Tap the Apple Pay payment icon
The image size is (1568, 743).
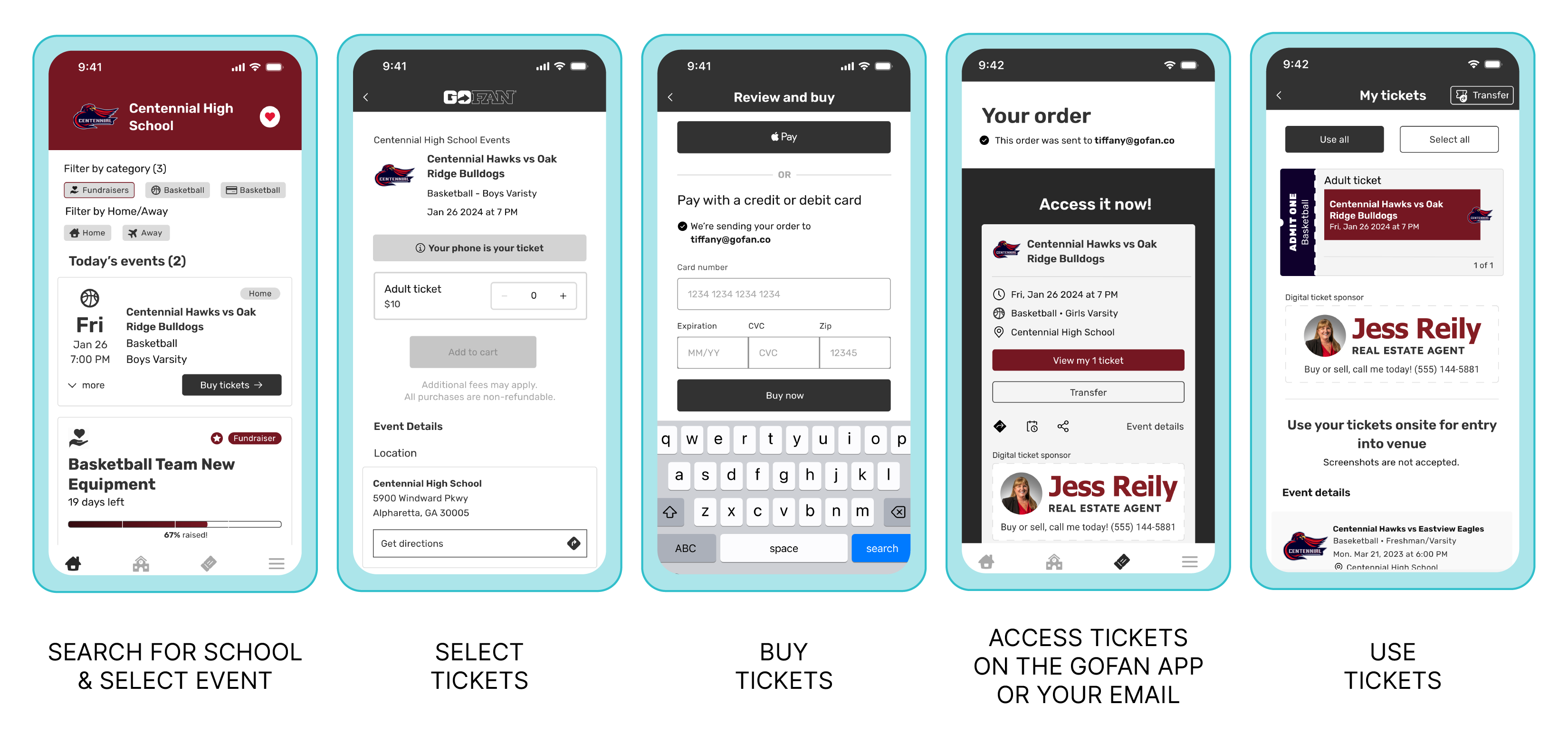coord(785,136)
